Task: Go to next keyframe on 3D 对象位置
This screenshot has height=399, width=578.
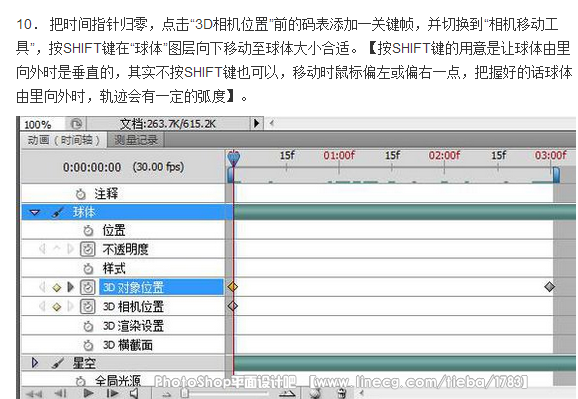Action: (x=70, y=287)
